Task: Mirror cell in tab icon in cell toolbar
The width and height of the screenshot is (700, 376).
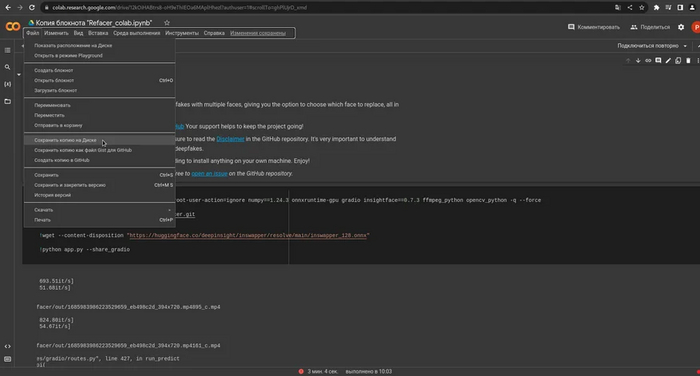Action: [678, 60]
